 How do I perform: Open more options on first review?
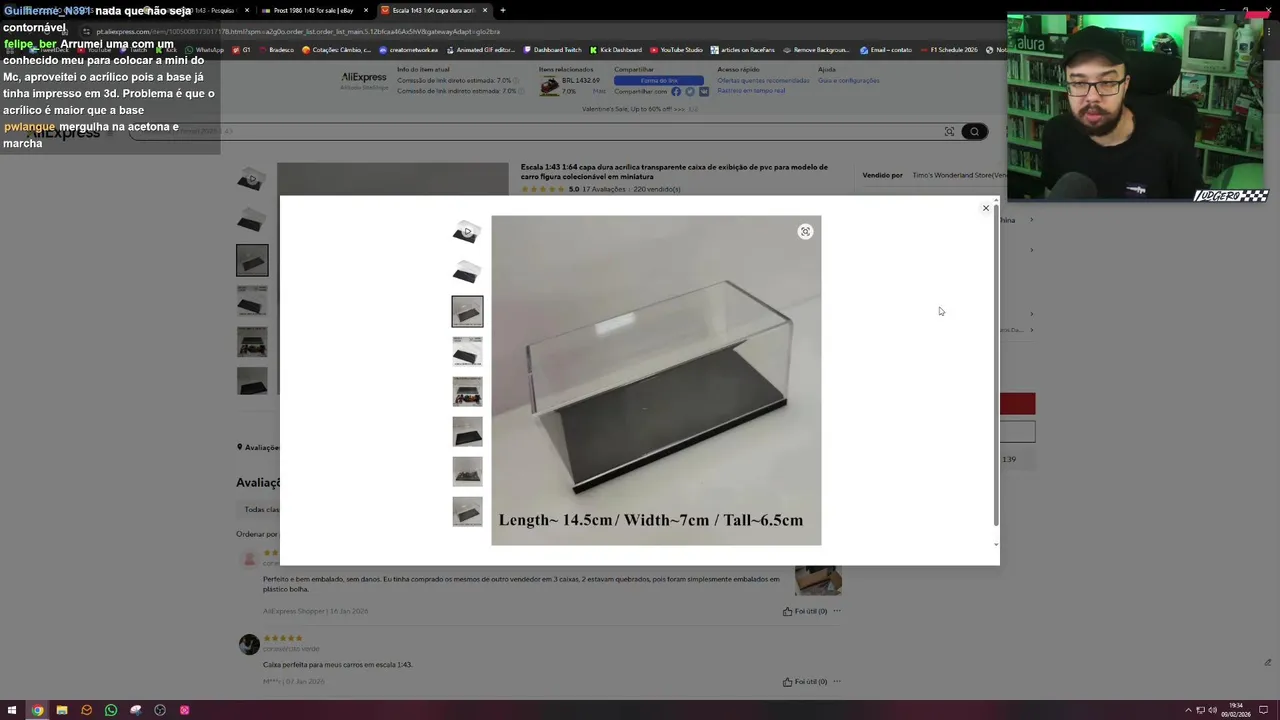pyautogui.click(x=837, y=611)
